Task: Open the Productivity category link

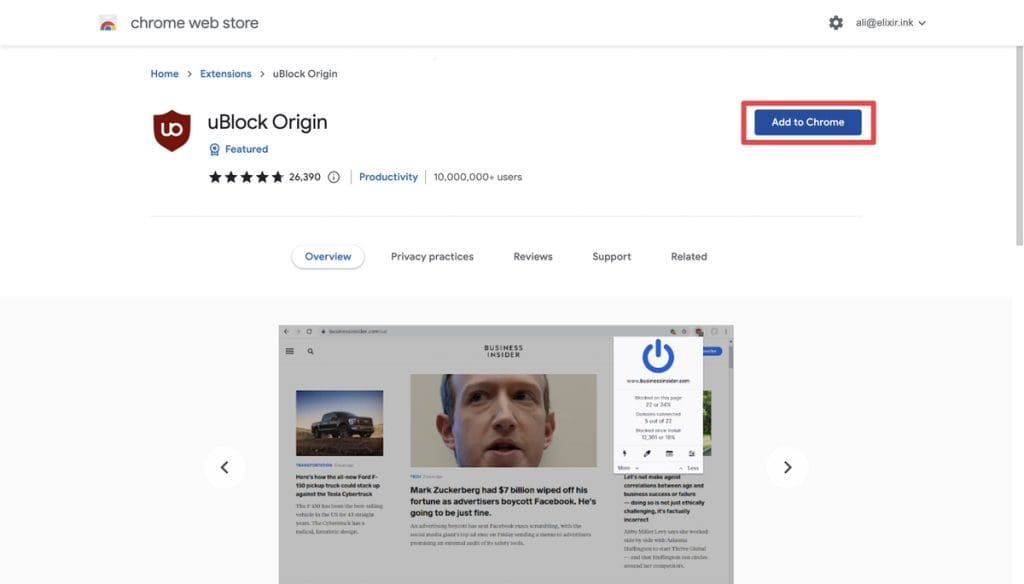Action: point(389,177)
